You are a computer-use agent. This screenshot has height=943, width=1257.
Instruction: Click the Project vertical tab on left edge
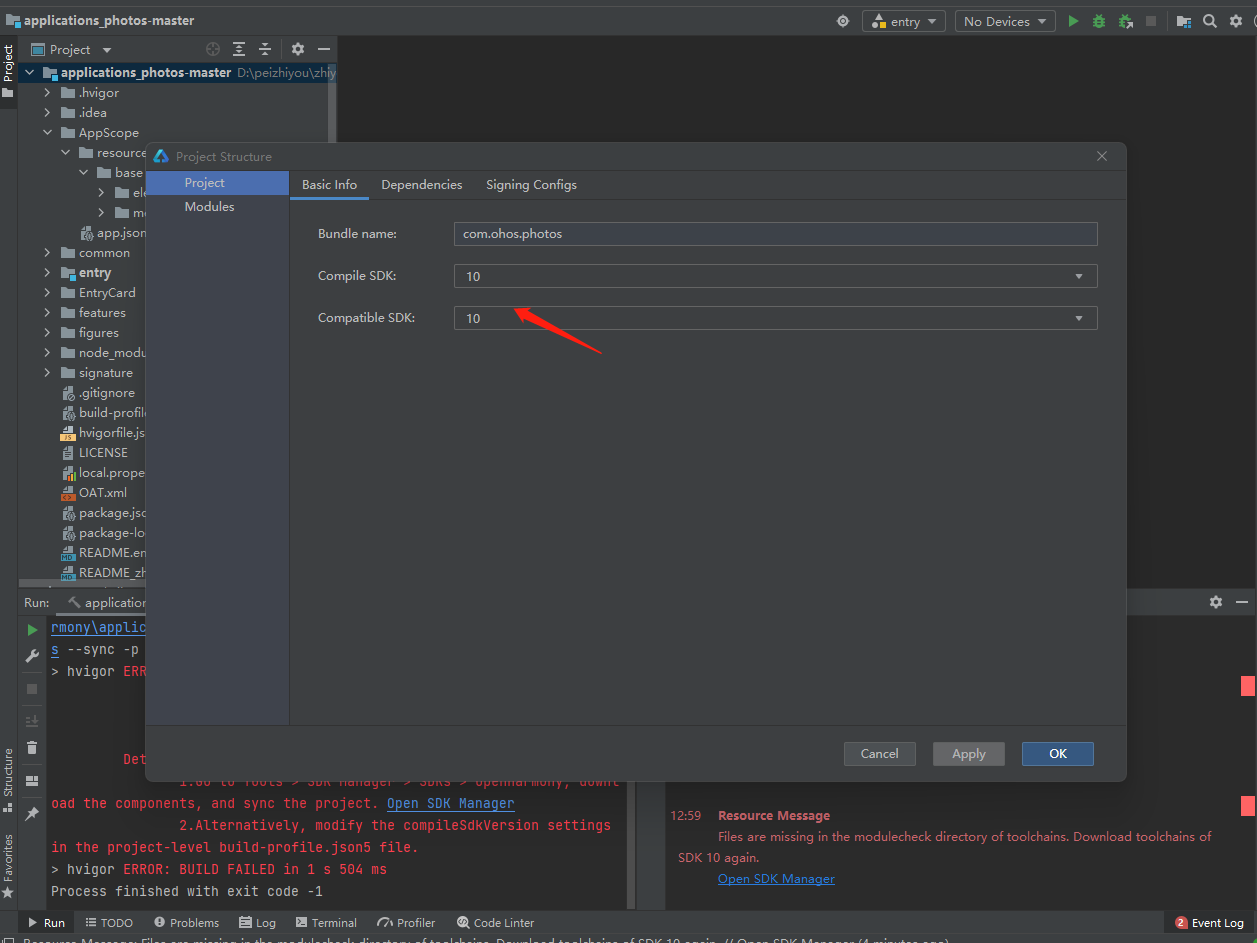pos(8,70)
